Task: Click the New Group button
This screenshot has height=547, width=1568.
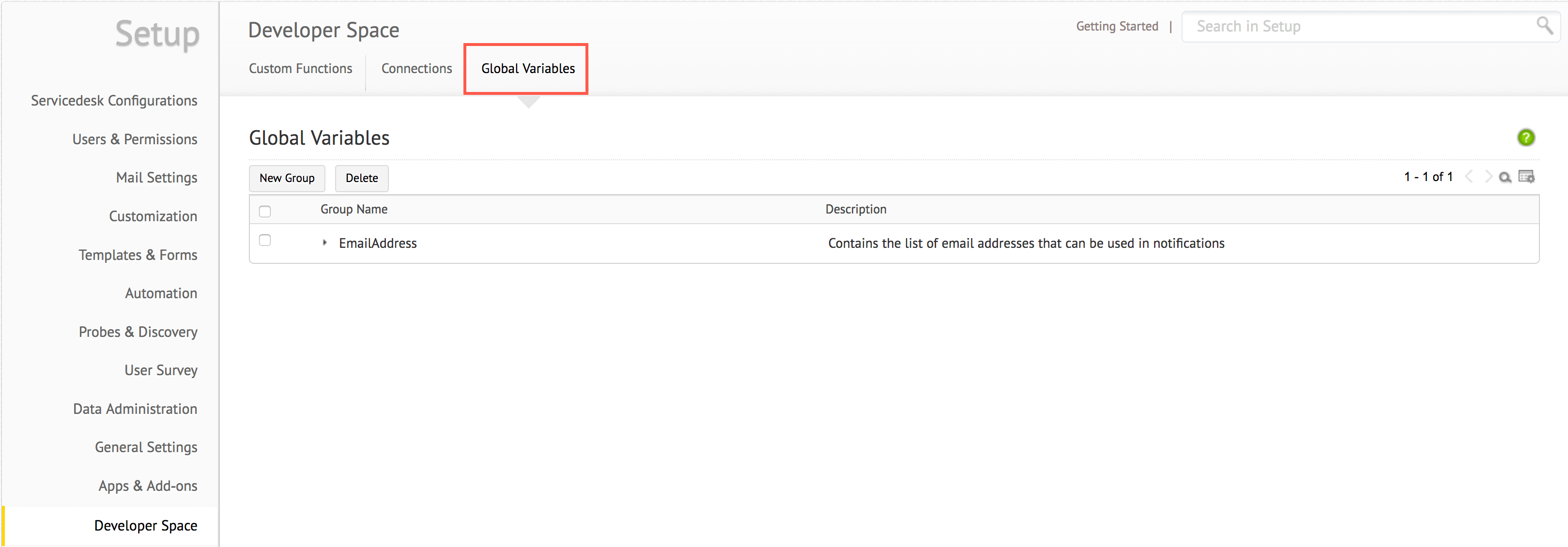Action: (x=287, y=178)
